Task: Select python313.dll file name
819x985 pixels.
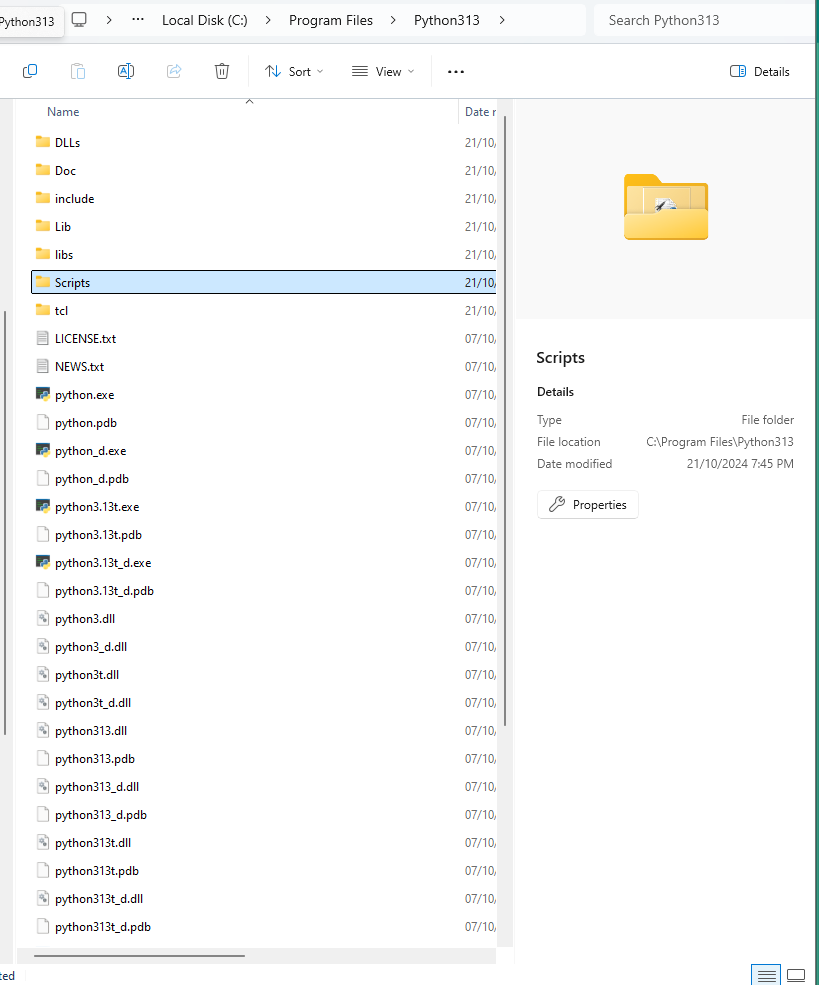Action: (91, 731)
